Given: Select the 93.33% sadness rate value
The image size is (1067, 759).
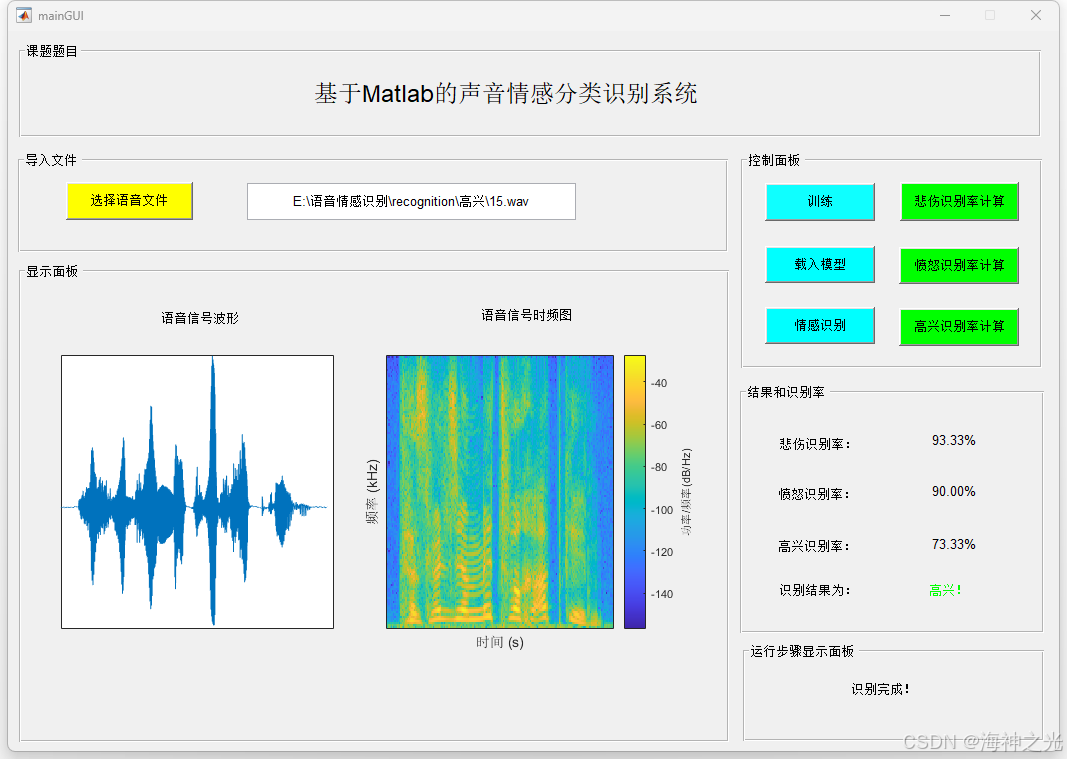Looking at the screenshot, I should click(x=953, y=440).
